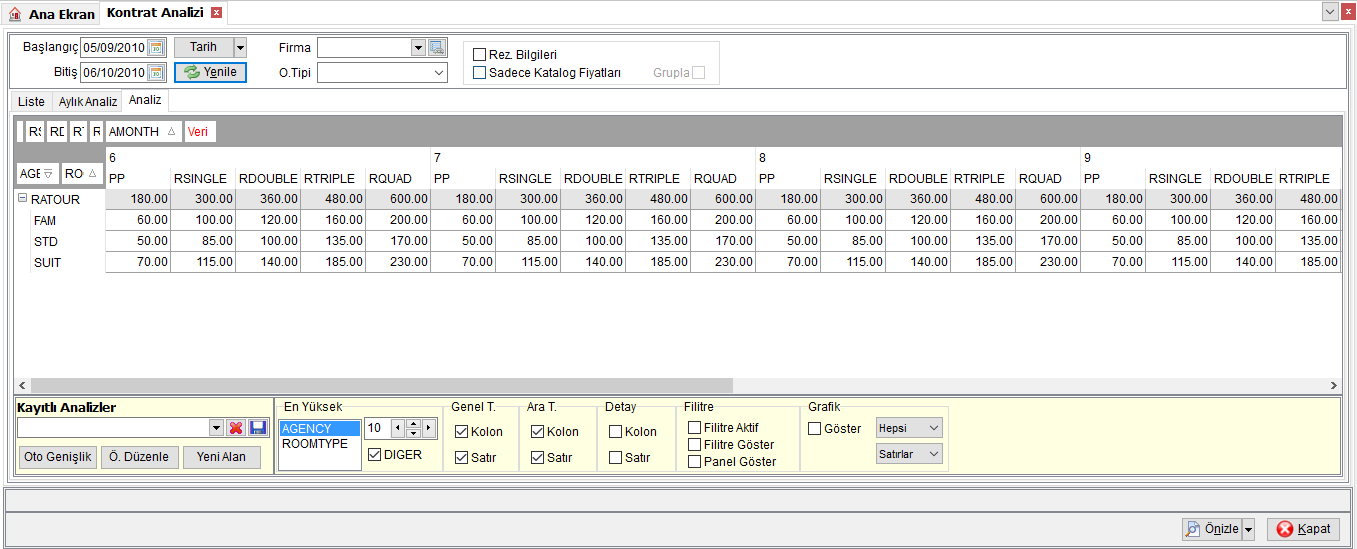Delete saved analysis with red X icon
This screenshot has height=549, width=1357.
pyautogui.click(x=236, y=428)
